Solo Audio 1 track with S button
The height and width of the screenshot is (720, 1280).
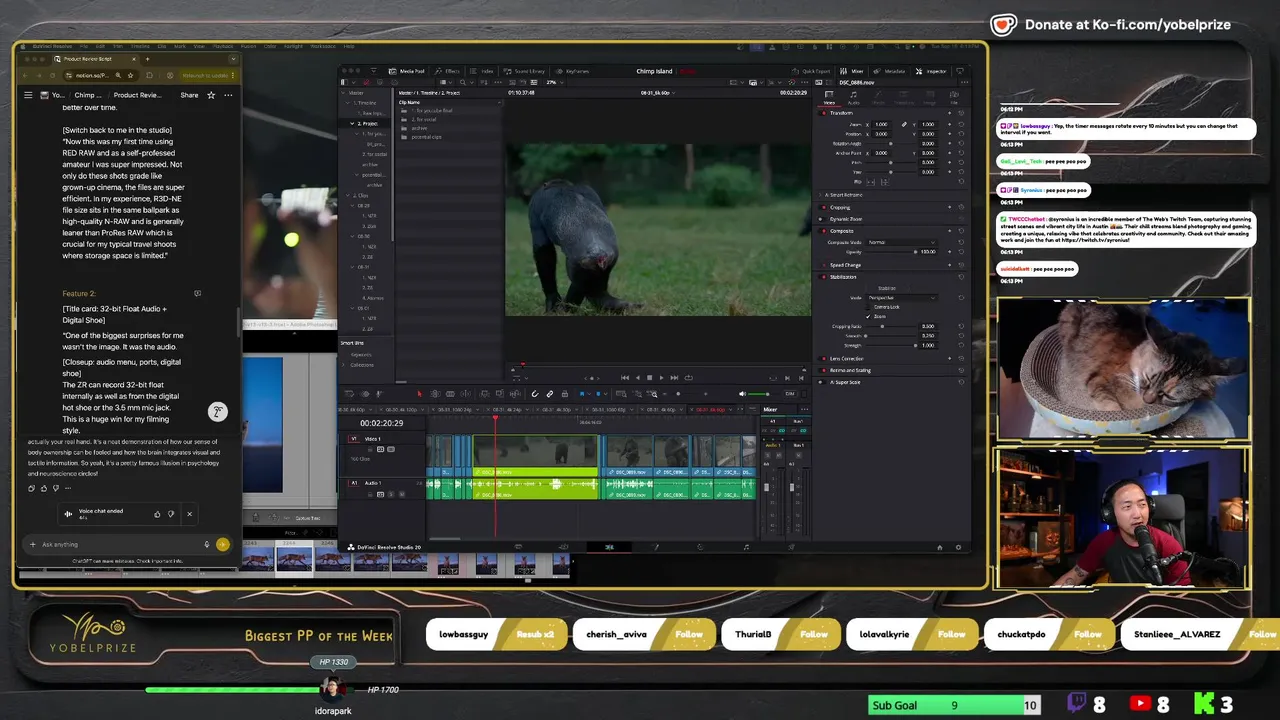pos(391,494)
